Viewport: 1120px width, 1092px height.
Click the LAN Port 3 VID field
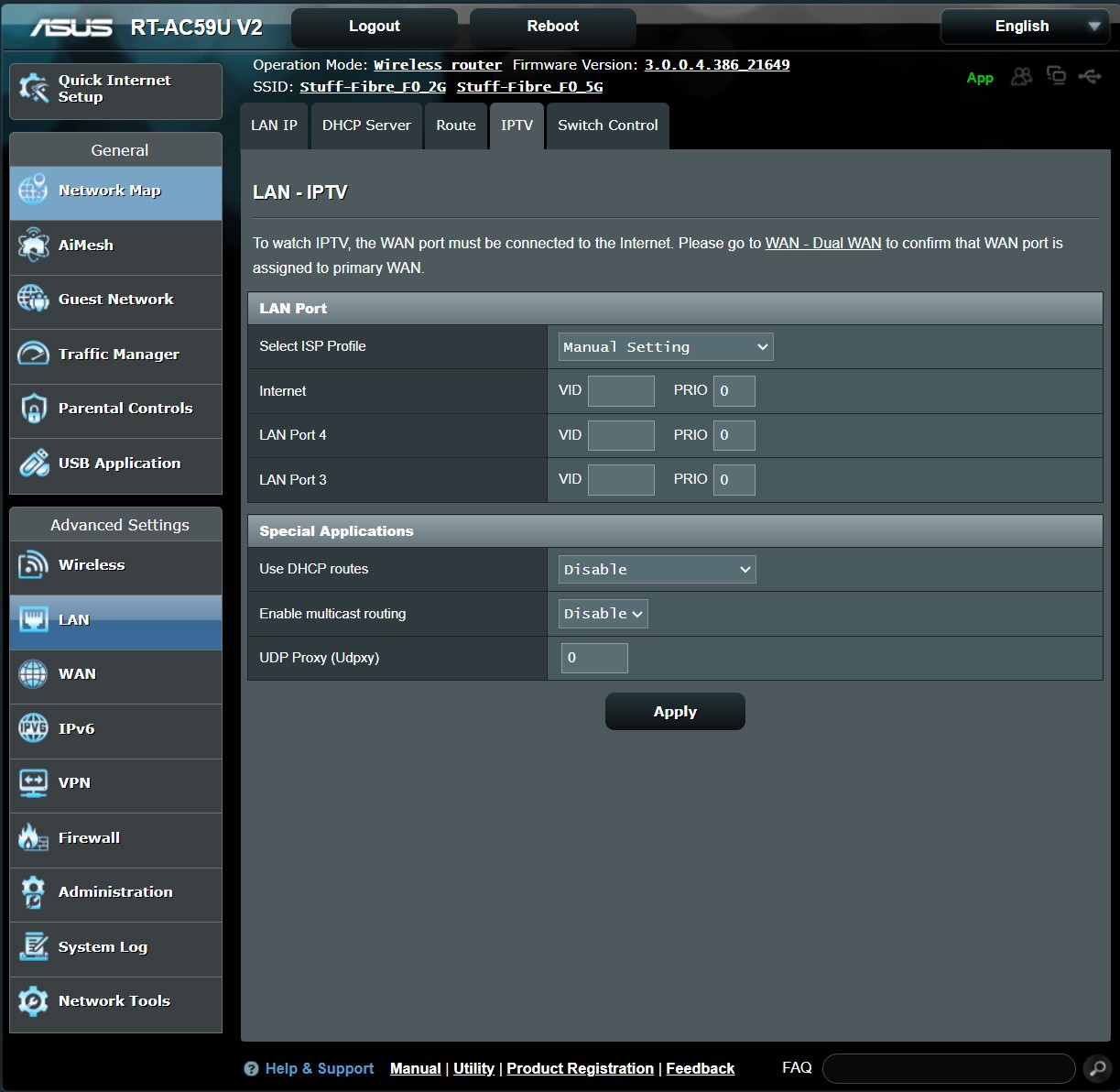[621, 480]
